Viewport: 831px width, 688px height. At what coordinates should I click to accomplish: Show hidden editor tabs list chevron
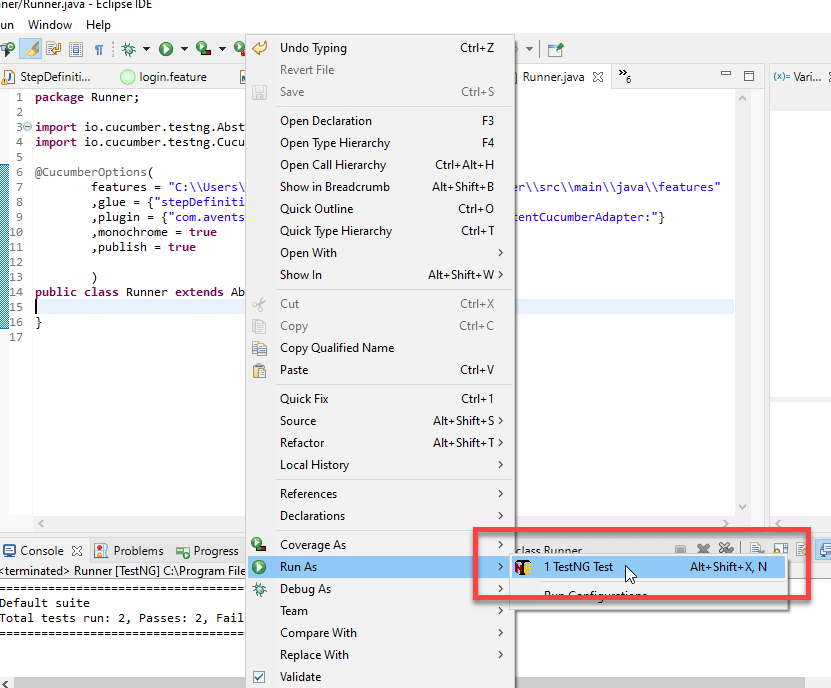coord(624,76)
